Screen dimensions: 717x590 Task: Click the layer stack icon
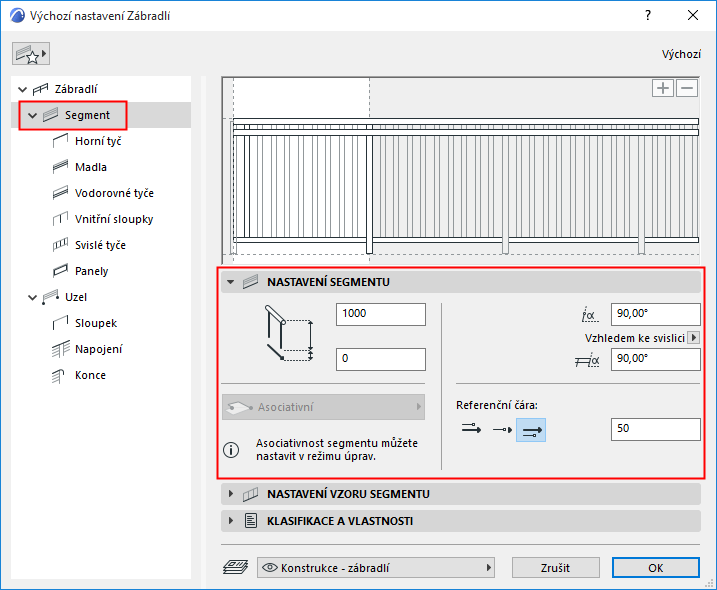[x=235, y=567]
